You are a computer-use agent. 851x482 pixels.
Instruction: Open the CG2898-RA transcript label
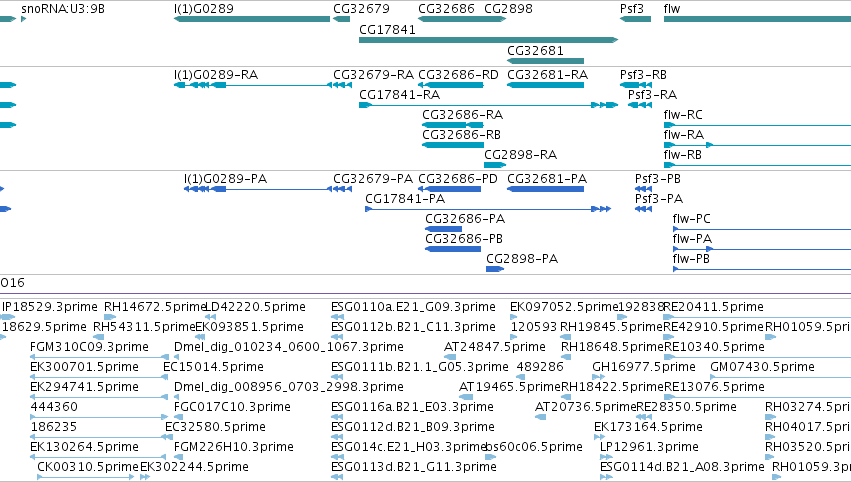click(520, 155)
